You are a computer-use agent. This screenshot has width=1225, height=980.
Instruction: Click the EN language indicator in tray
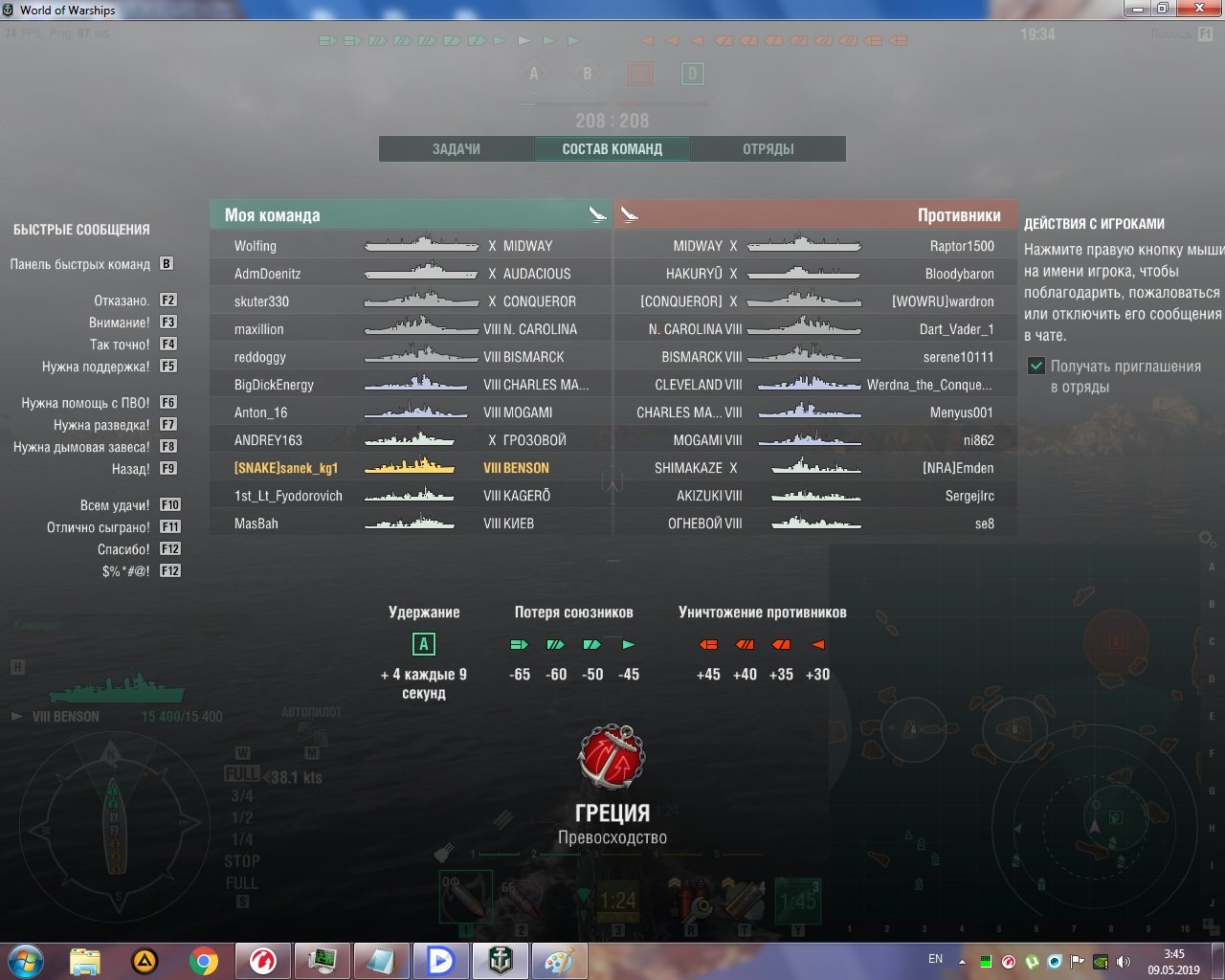tap(936, 959)
